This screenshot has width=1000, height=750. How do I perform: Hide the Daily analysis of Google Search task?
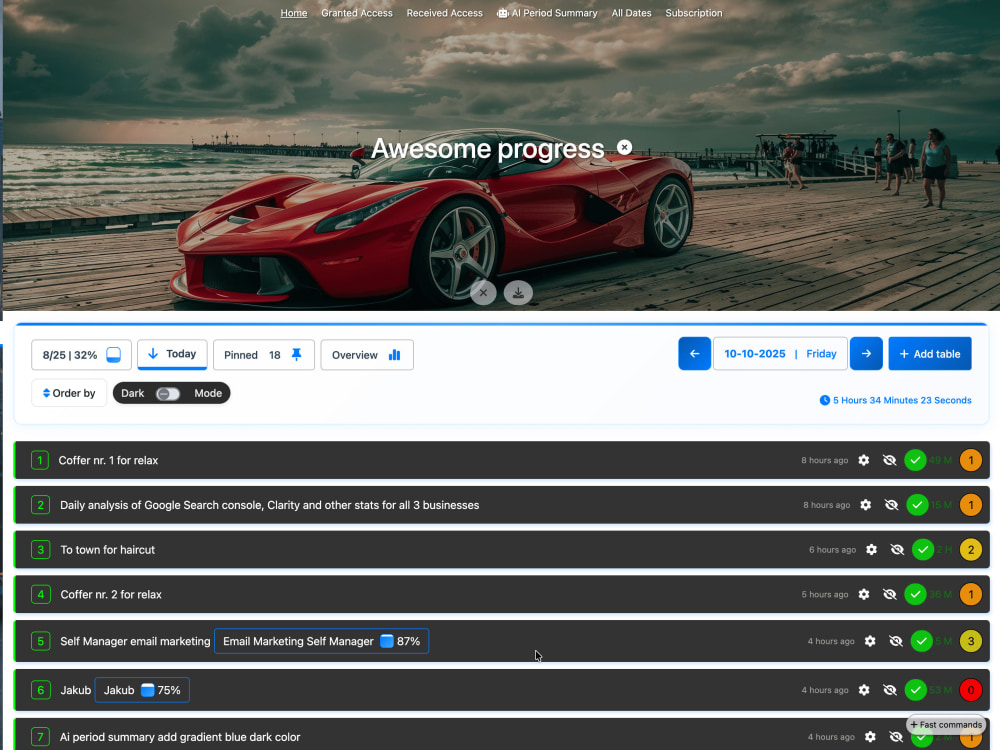point(891,504)
